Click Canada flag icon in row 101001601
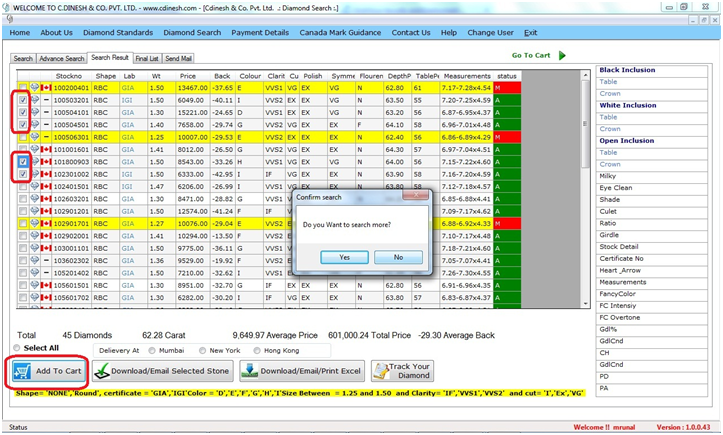The width and height of the screenshot is (723, 435). click(x=46, y=149)
